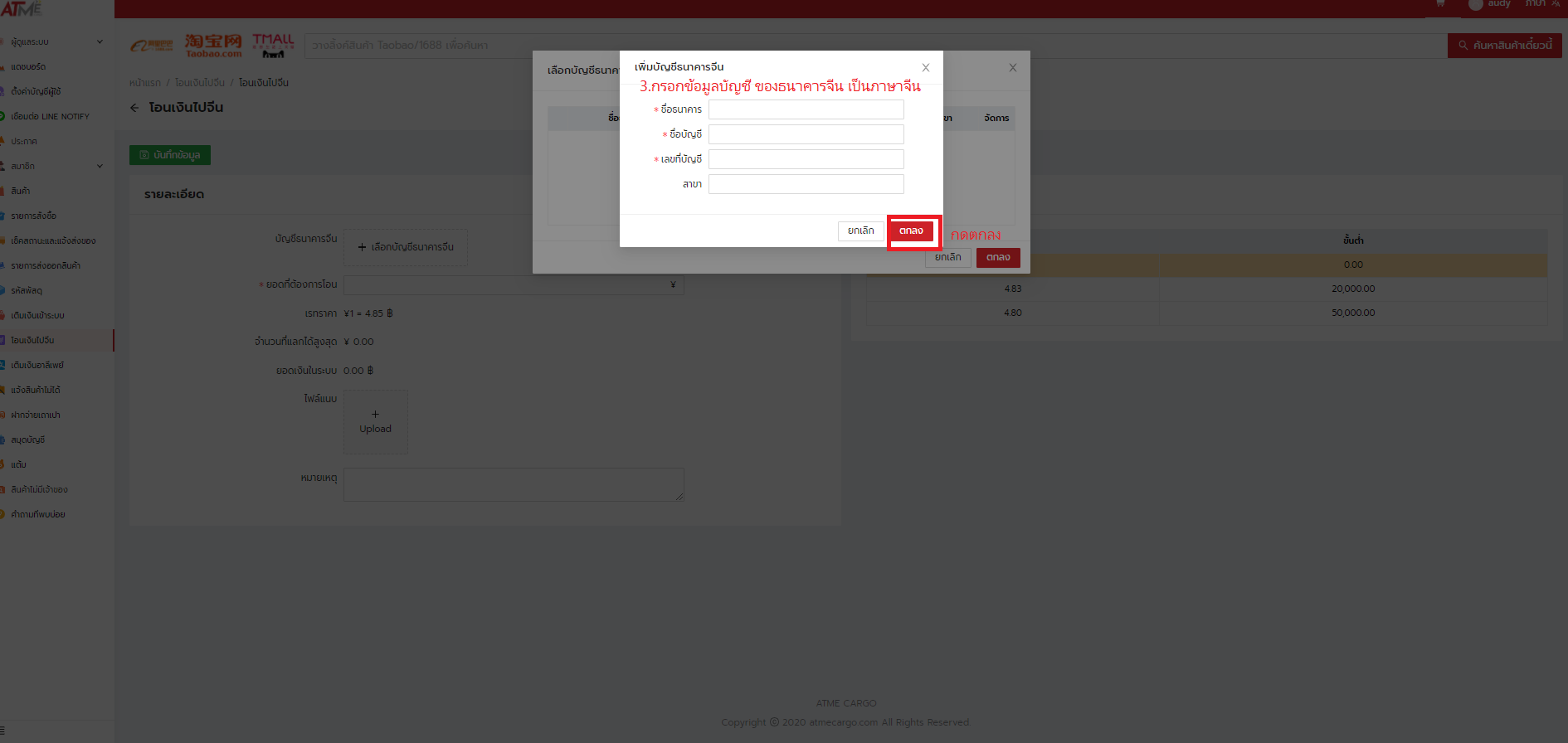Close the เพิ่มบัญชีธนาคารจีน dialog with X
This screenshot has width=1568, height=743.
click(x=926, y=68)
